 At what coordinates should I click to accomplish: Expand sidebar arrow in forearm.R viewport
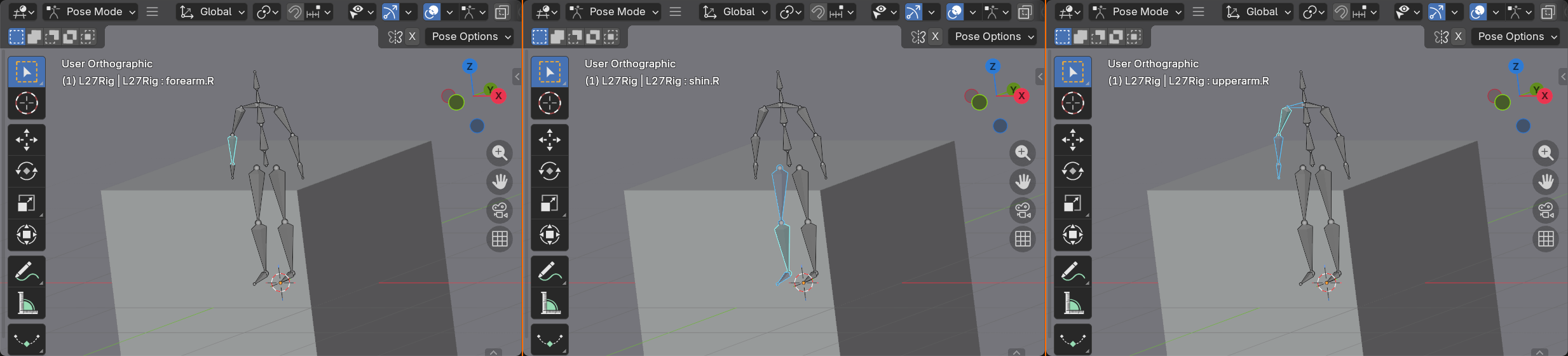coord(517,77)
